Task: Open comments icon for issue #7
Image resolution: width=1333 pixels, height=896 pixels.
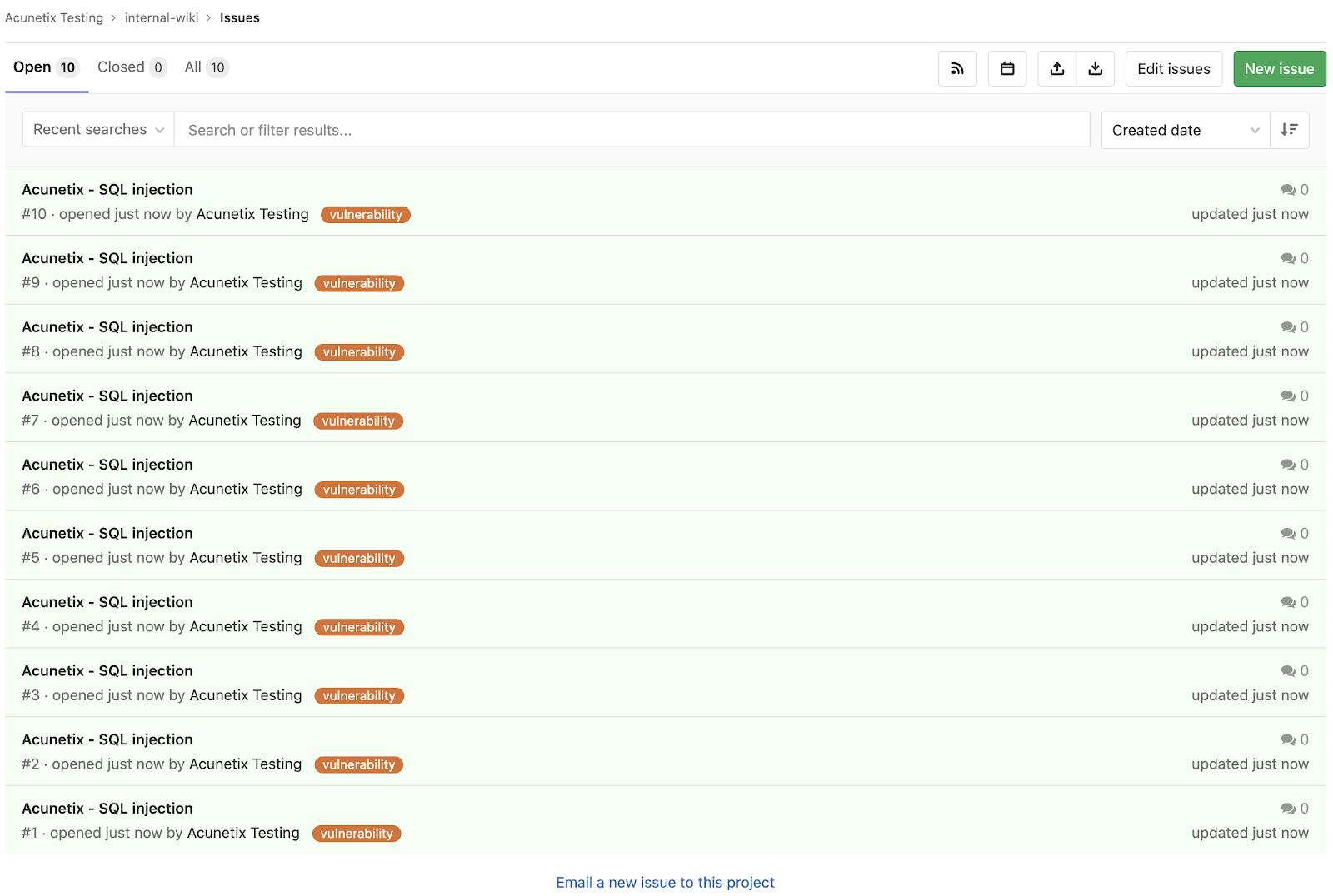Action: [1288, 396]
